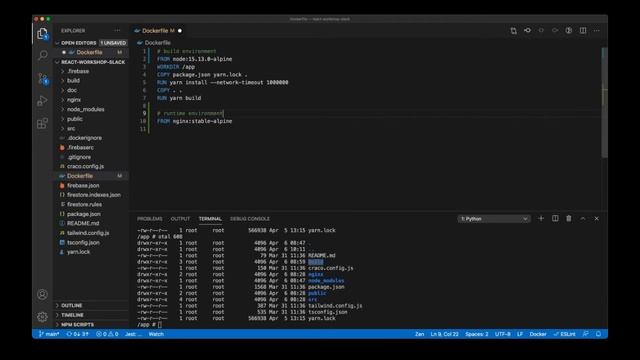
Task: Open firestore.rules file
Action: (84, 204)
